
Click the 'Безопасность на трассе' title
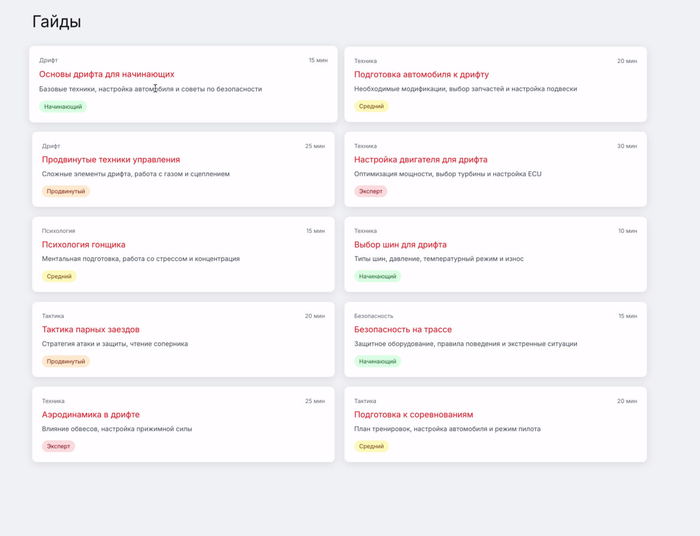[x=403, y=329]
